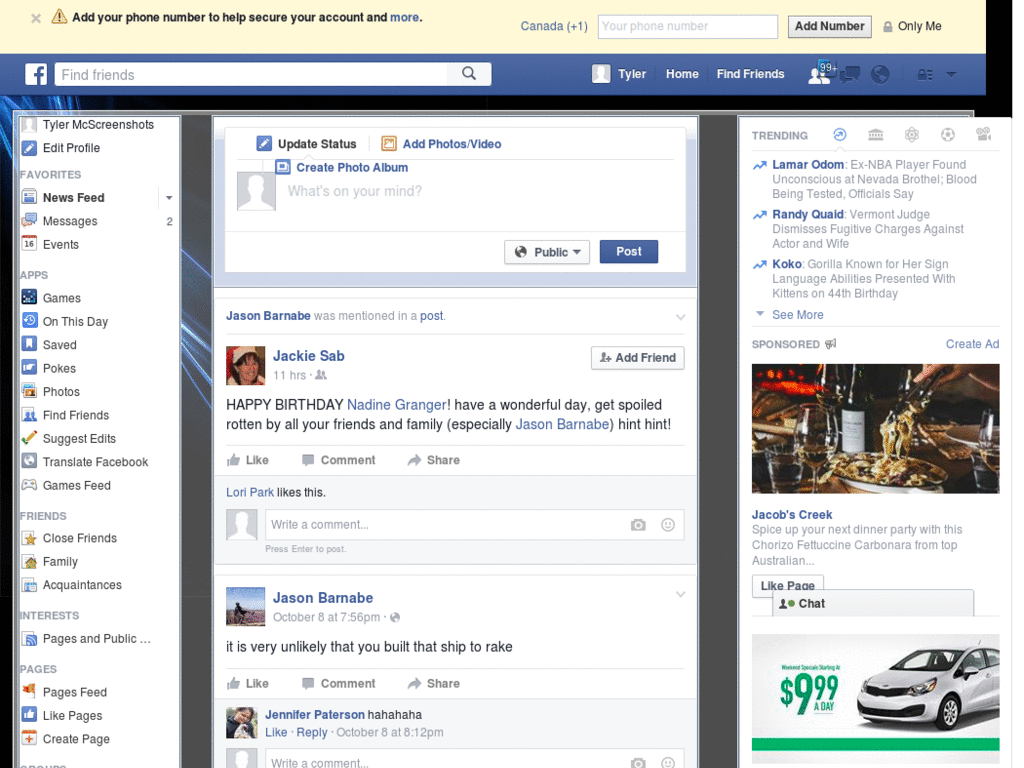Share Jason Barnabe's ship post
Image resolution: width=1024 pixels, height=768 pixels.
pos(434,683)
